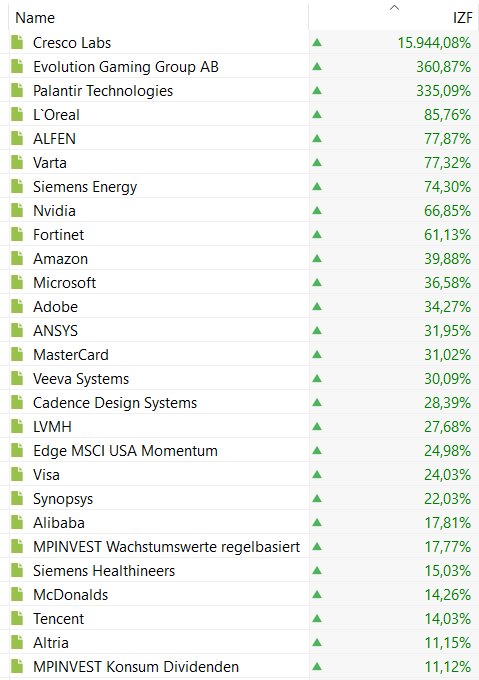Viewport: 479px width, 680px height.
Task: Click the green file icon beside Nvidia
Action: 17,211
